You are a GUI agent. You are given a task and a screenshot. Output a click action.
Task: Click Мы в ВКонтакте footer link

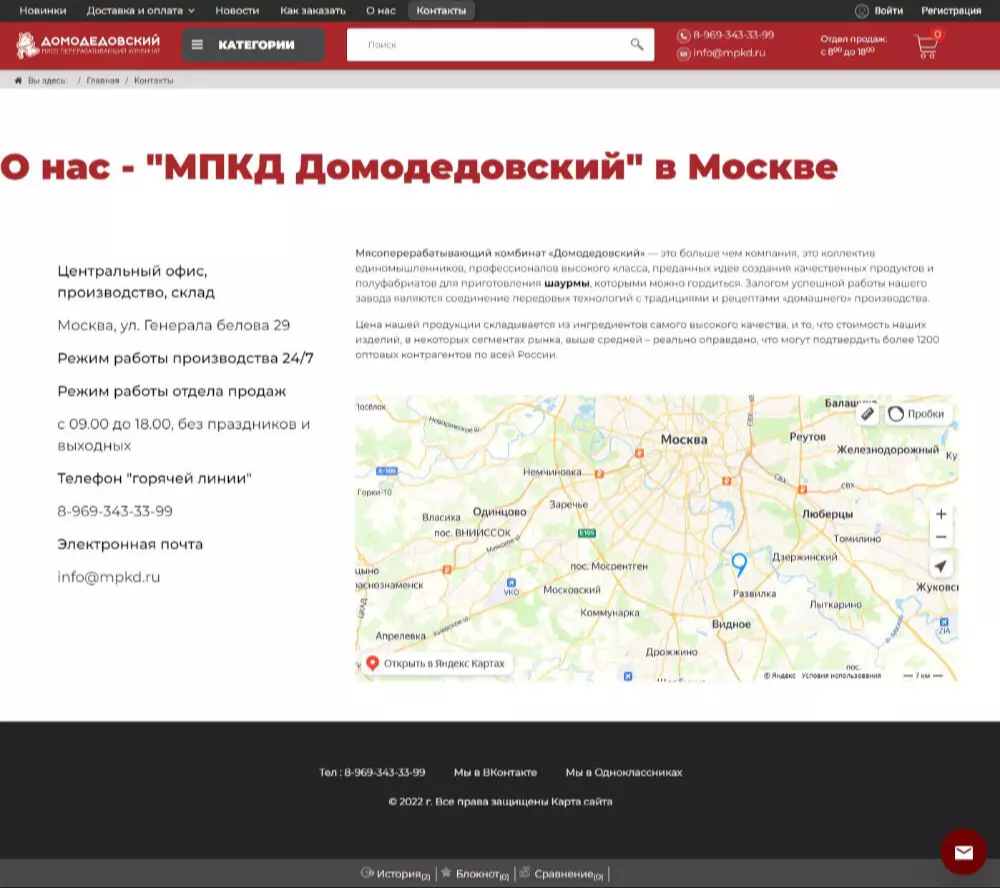(x=495, y=772)
